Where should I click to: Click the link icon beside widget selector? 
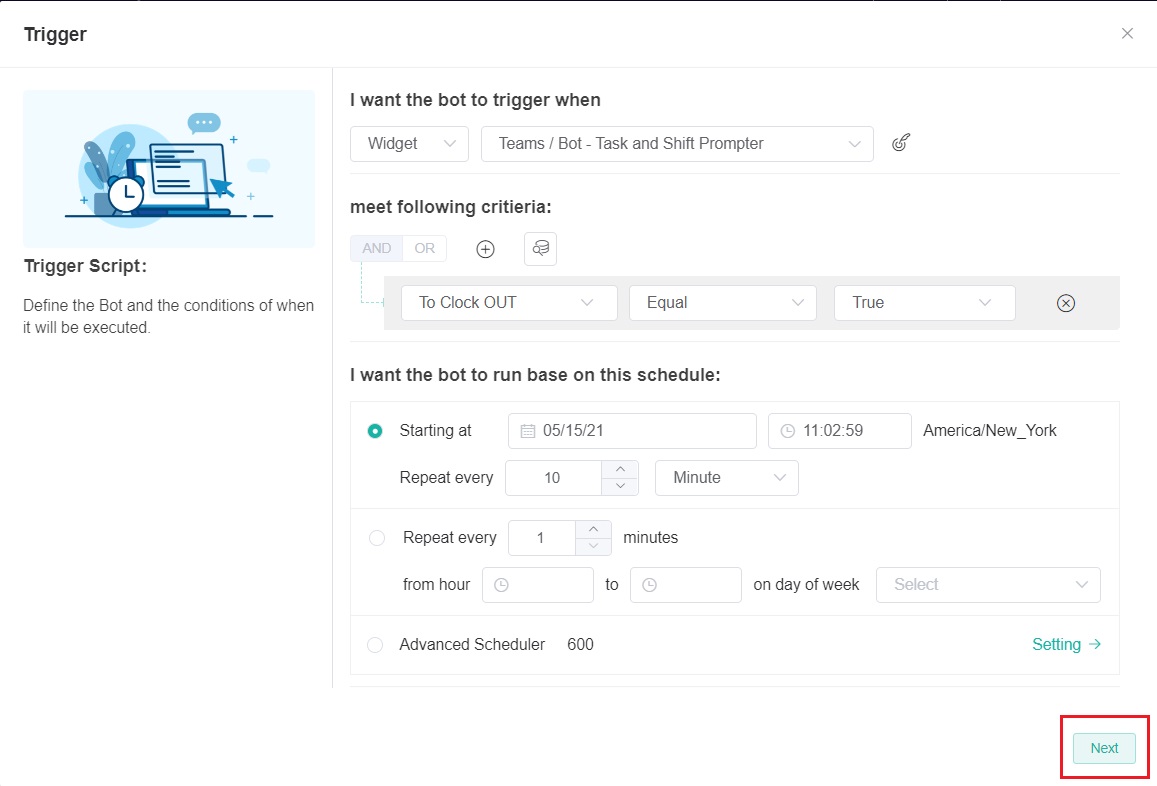[900, 143]
